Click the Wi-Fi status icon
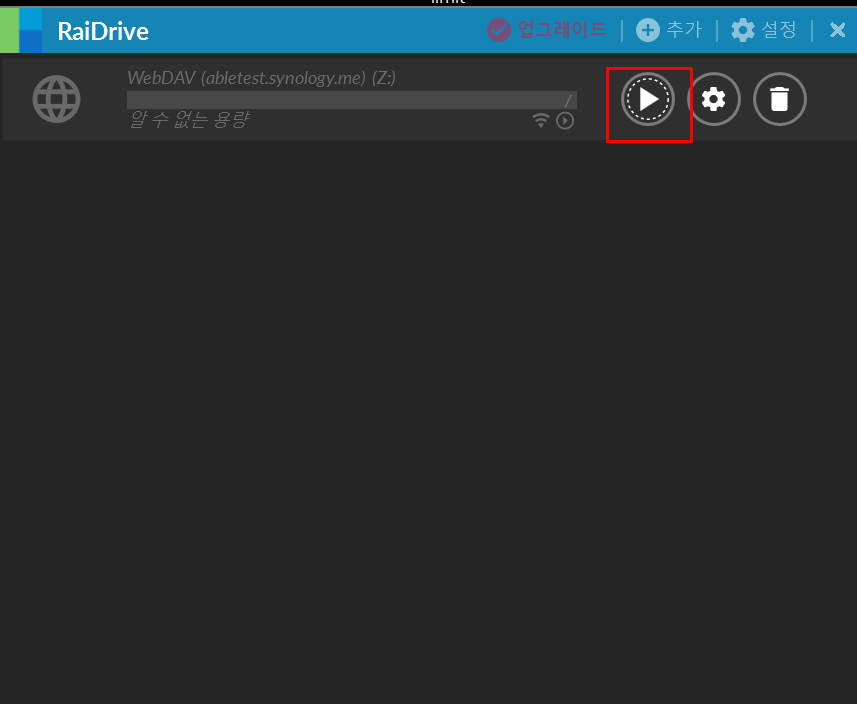 pos(541,120)
